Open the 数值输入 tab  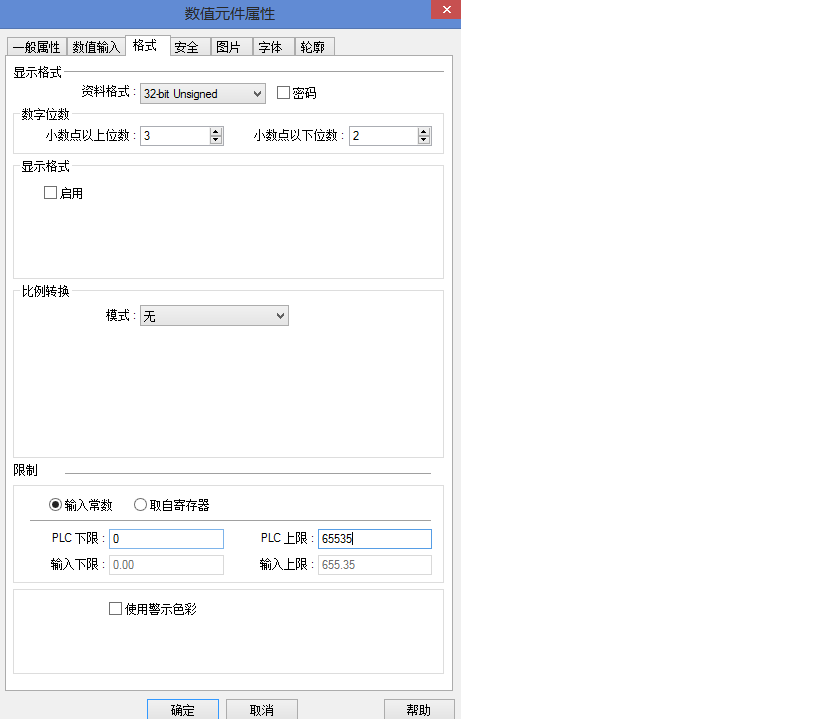point(96,47)
